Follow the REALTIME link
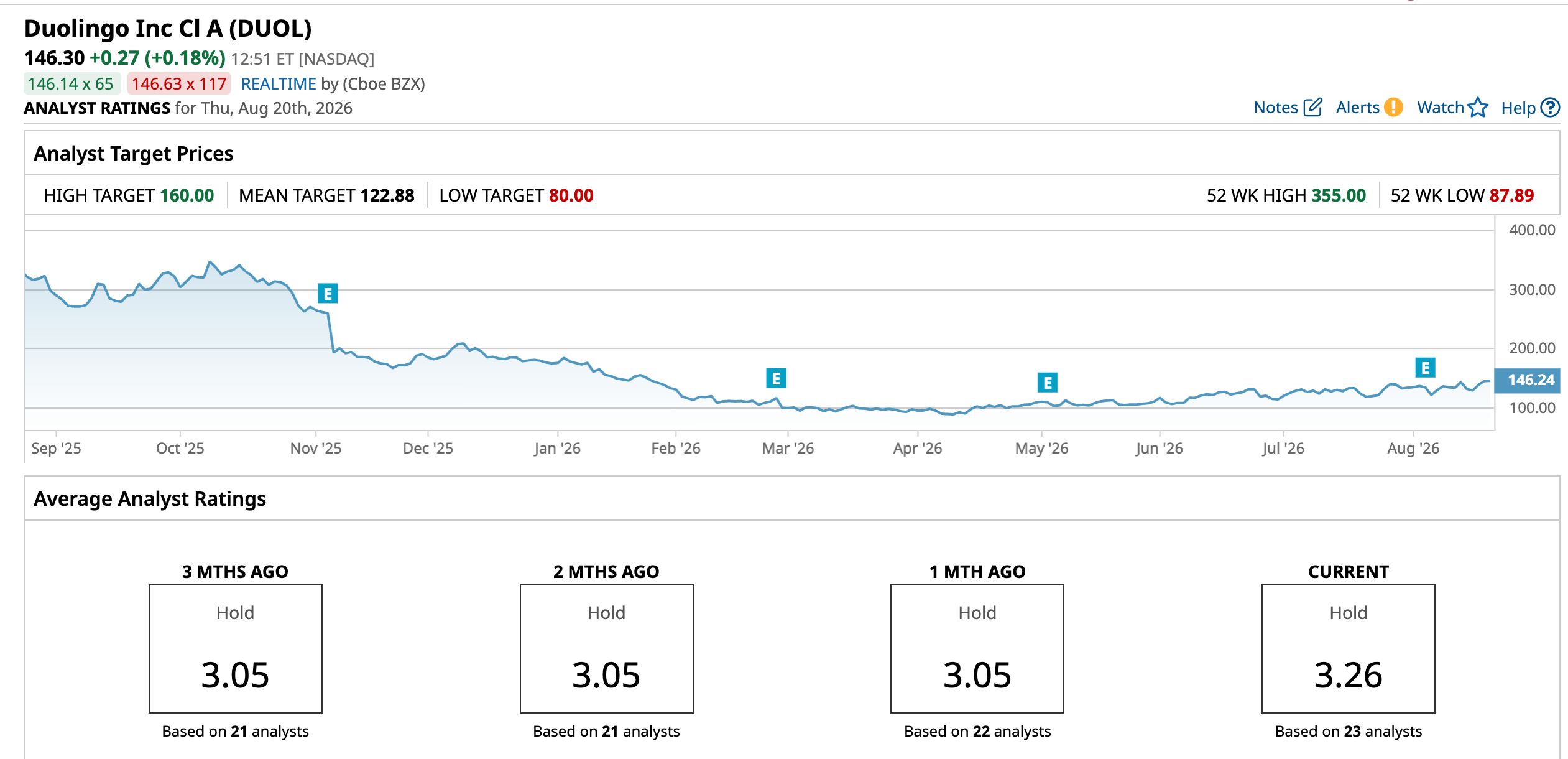1568x759 pixels. tap(279, 84)
